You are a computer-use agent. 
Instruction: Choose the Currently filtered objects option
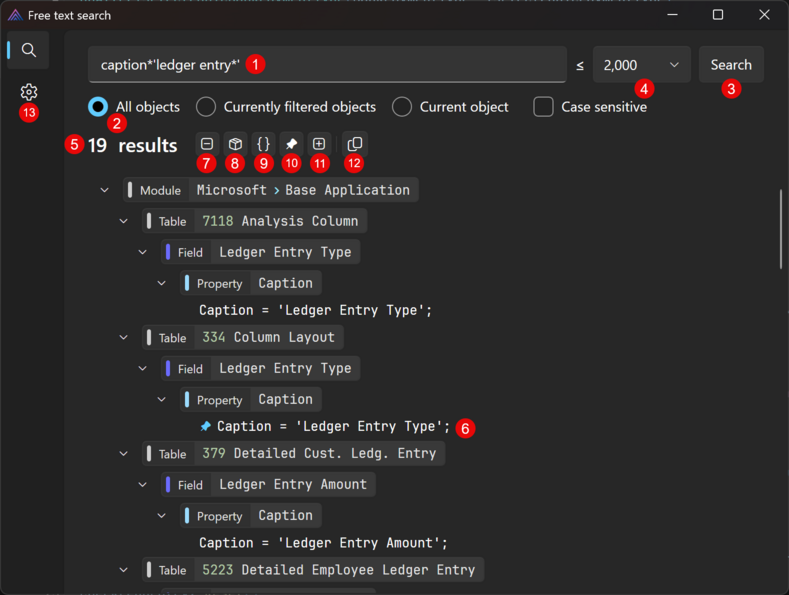(206, 107)
